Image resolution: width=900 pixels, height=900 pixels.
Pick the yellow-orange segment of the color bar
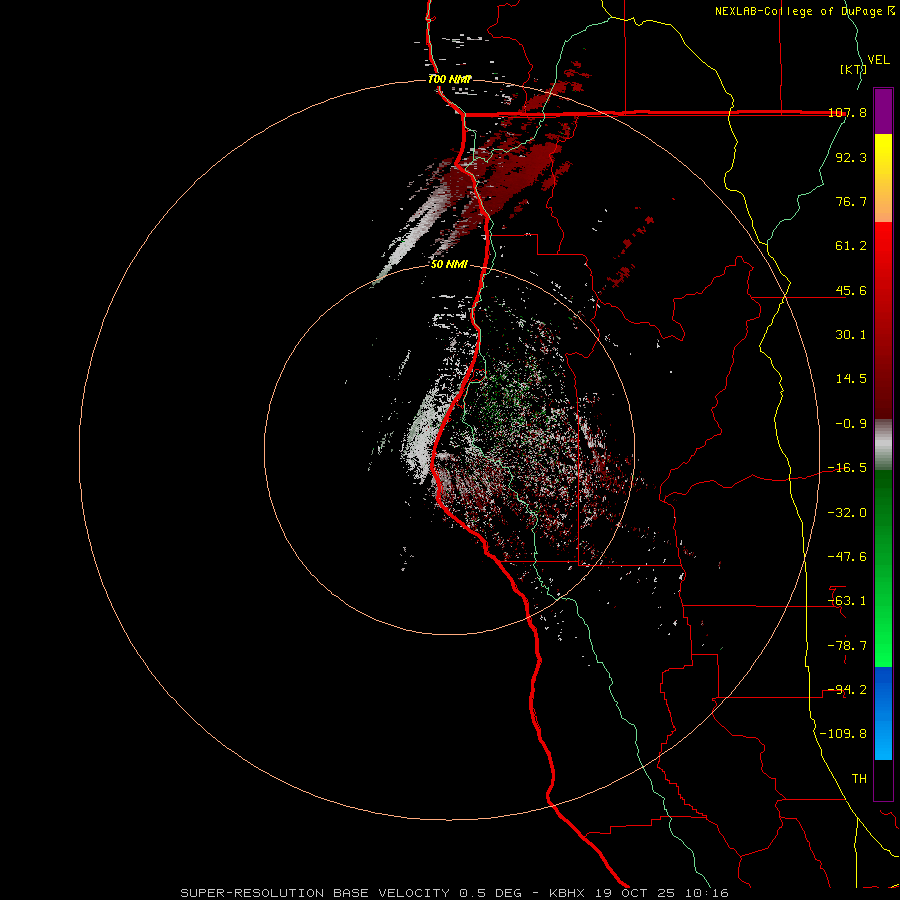tap(883, 178)
